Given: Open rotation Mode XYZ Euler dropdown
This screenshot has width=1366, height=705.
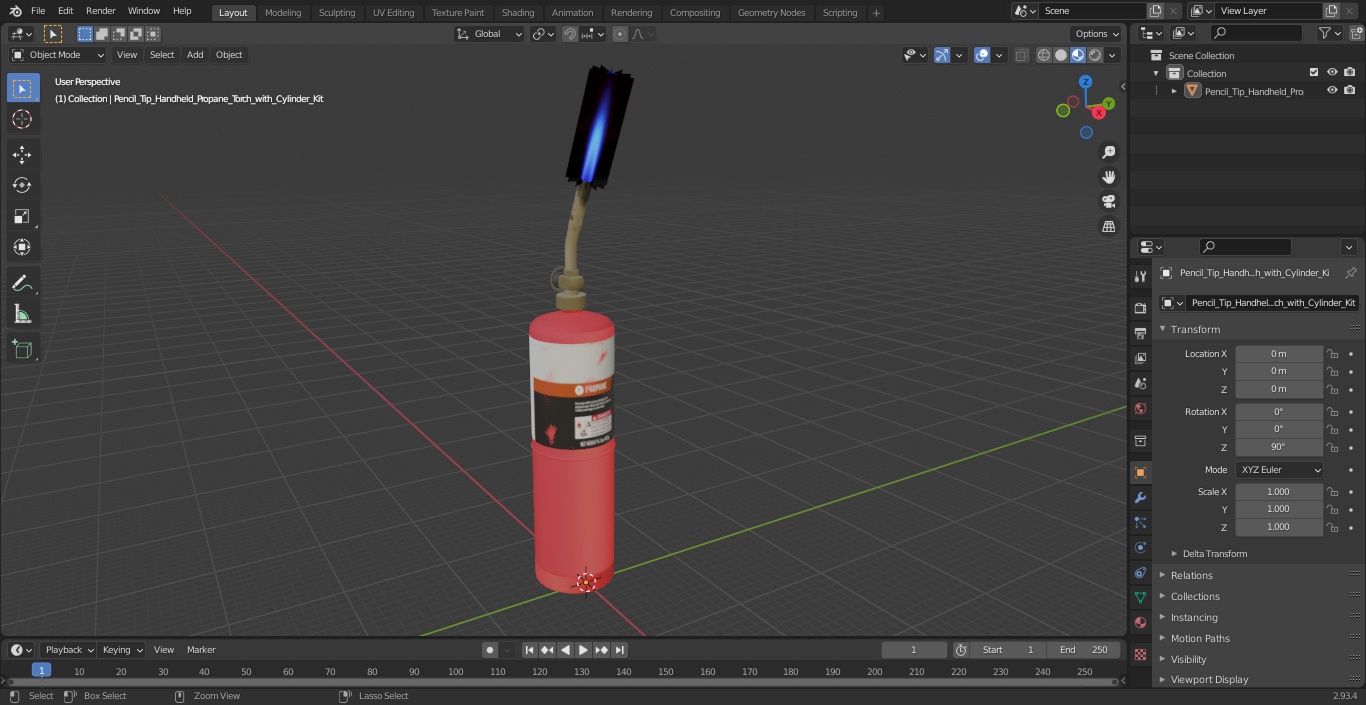Looking at the screenshot, I should coord(1279,470).
